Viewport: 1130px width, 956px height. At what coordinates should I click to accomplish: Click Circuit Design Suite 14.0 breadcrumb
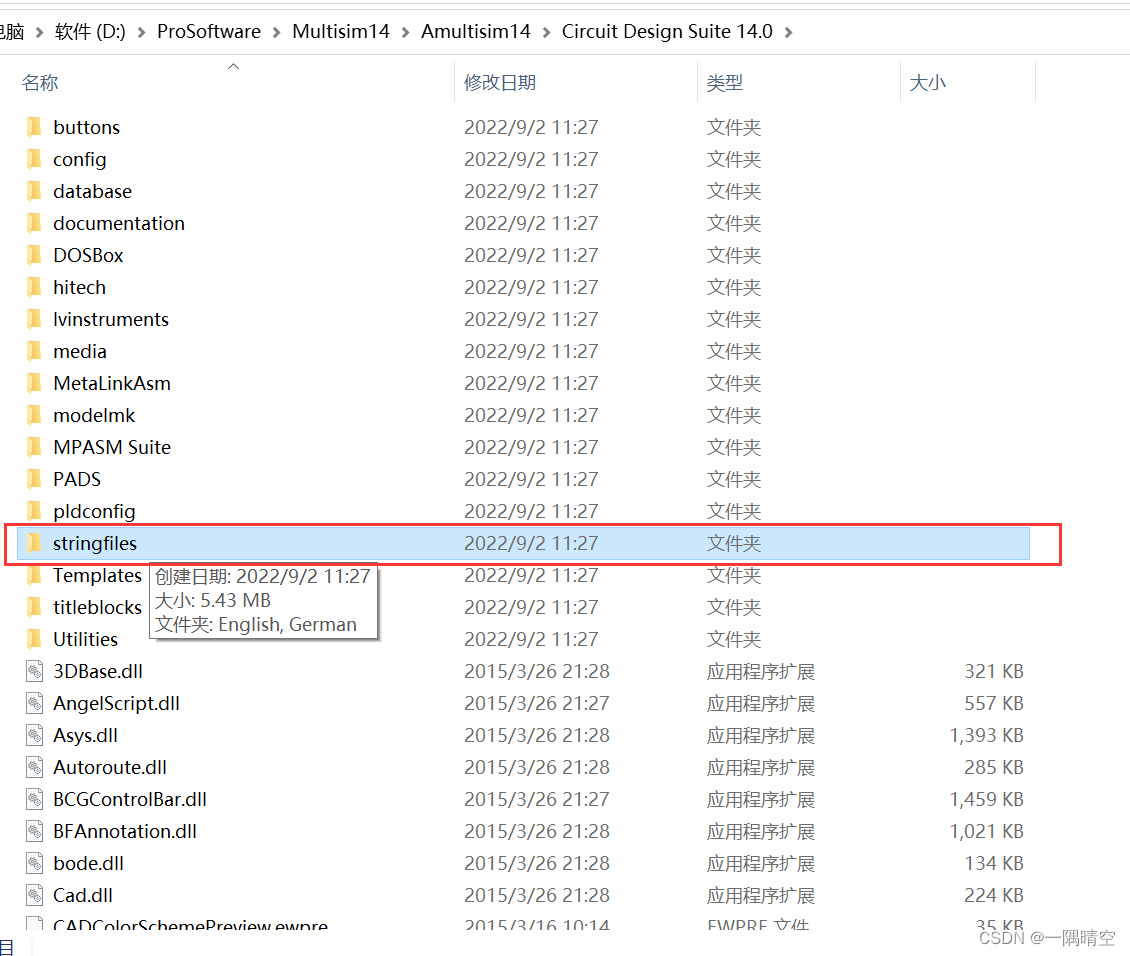click(667, 32)
